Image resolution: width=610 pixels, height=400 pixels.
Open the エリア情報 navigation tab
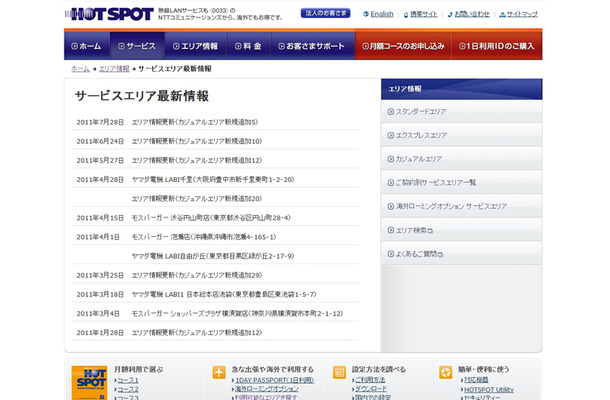pos(196,46)
